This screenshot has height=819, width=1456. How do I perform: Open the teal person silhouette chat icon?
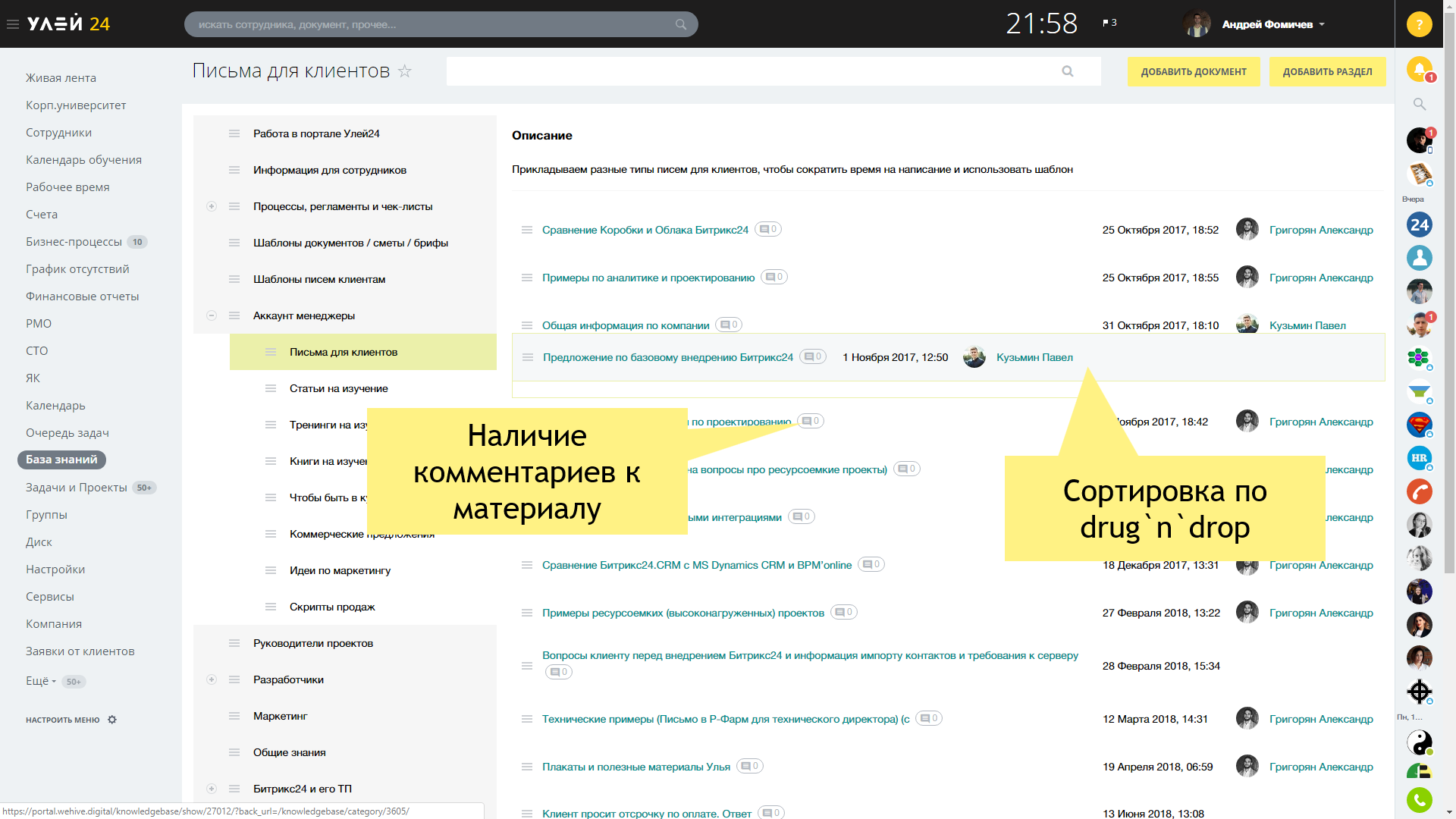click(1419, 258)
